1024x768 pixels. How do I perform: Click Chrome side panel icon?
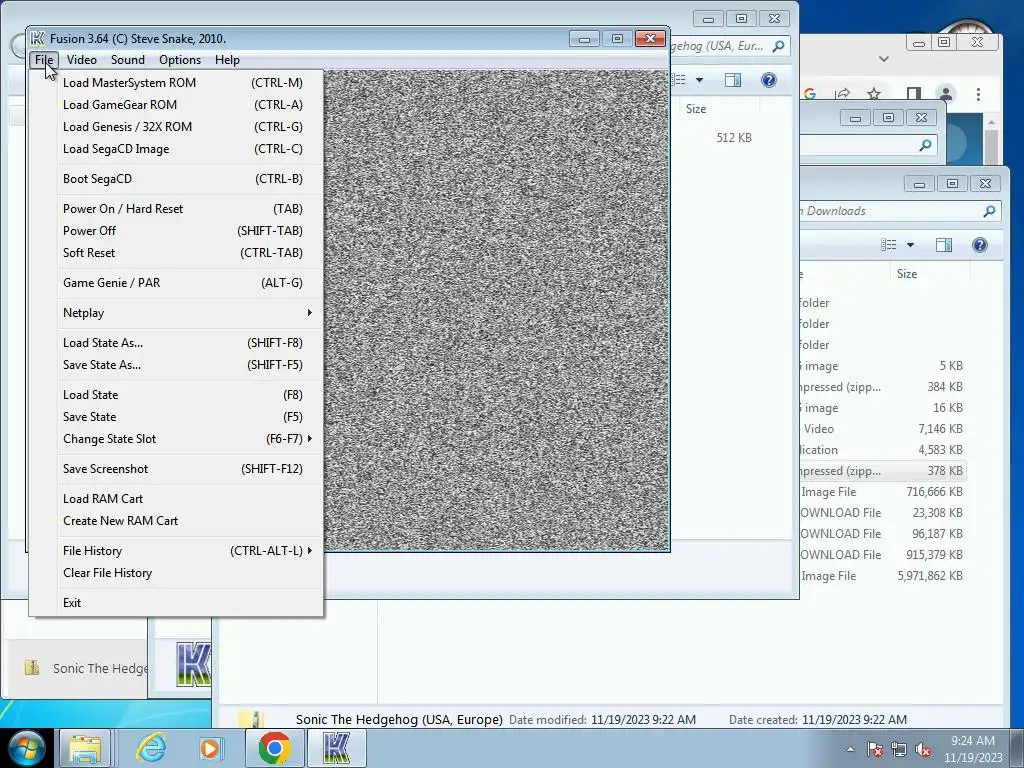914,94
